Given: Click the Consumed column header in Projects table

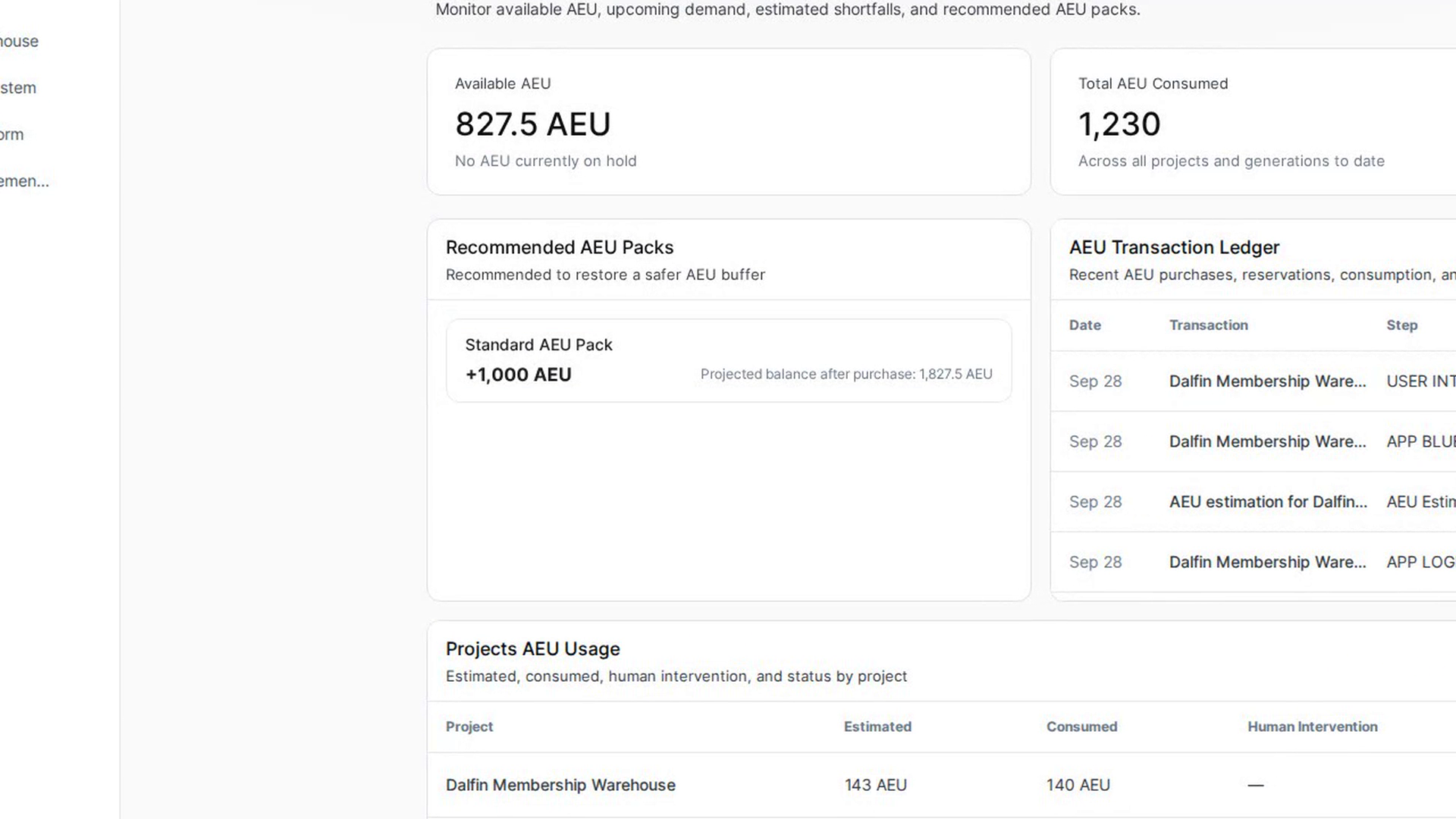Looking at the screenshot, I should [1081, 726].
